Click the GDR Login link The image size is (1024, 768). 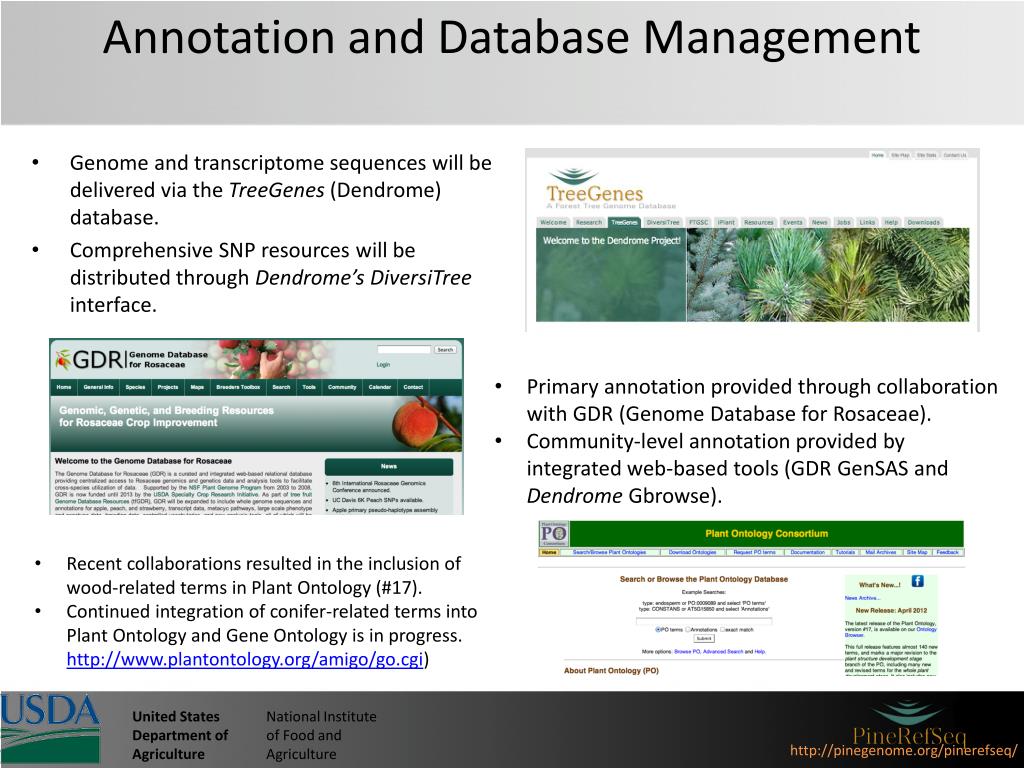pos(383,364)
